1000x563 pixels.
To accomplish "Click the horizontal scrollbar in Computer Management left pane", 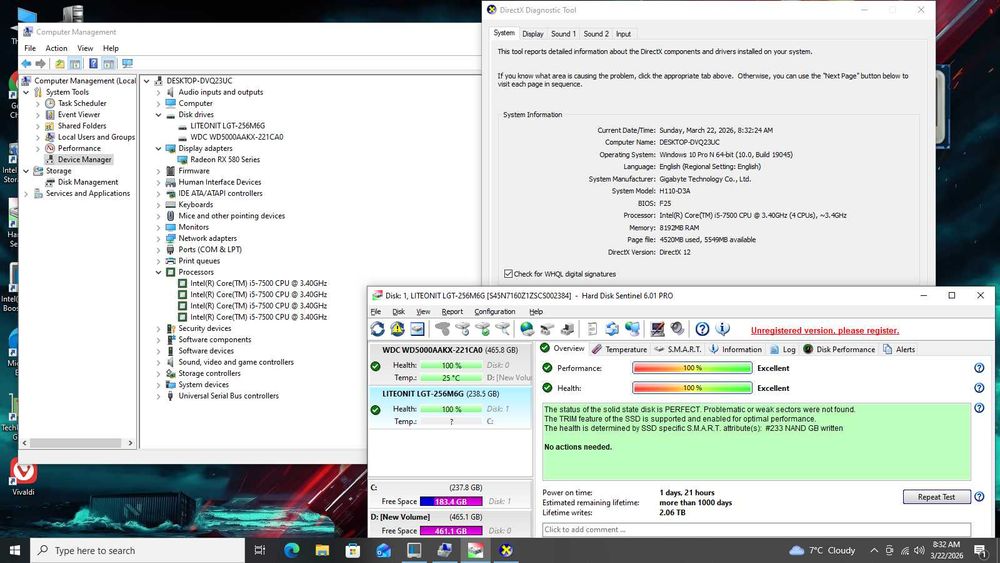I will click(x=77, y=442).
